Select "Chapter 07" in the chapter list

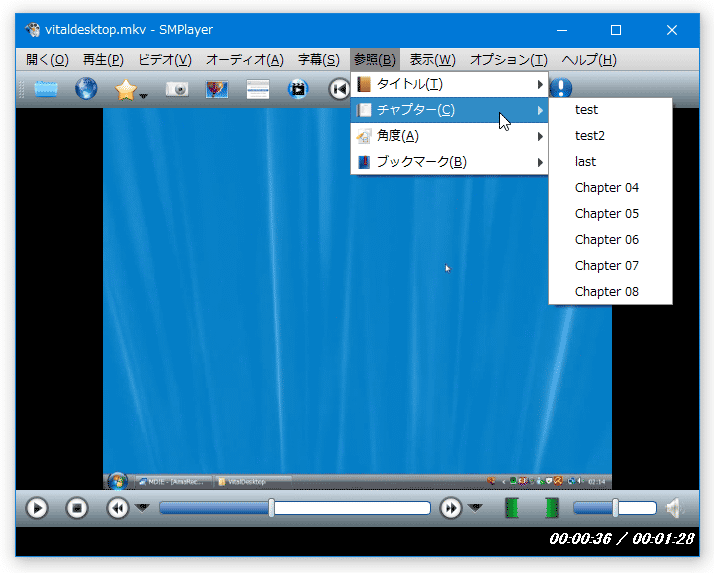click(x=611, y=266)
